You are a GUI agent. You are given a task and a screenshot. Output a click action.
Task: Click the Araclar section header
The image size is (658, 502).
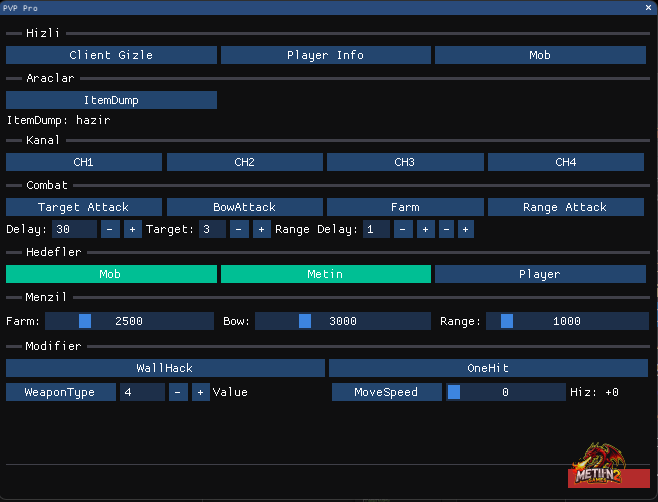(x=50, y=78)
